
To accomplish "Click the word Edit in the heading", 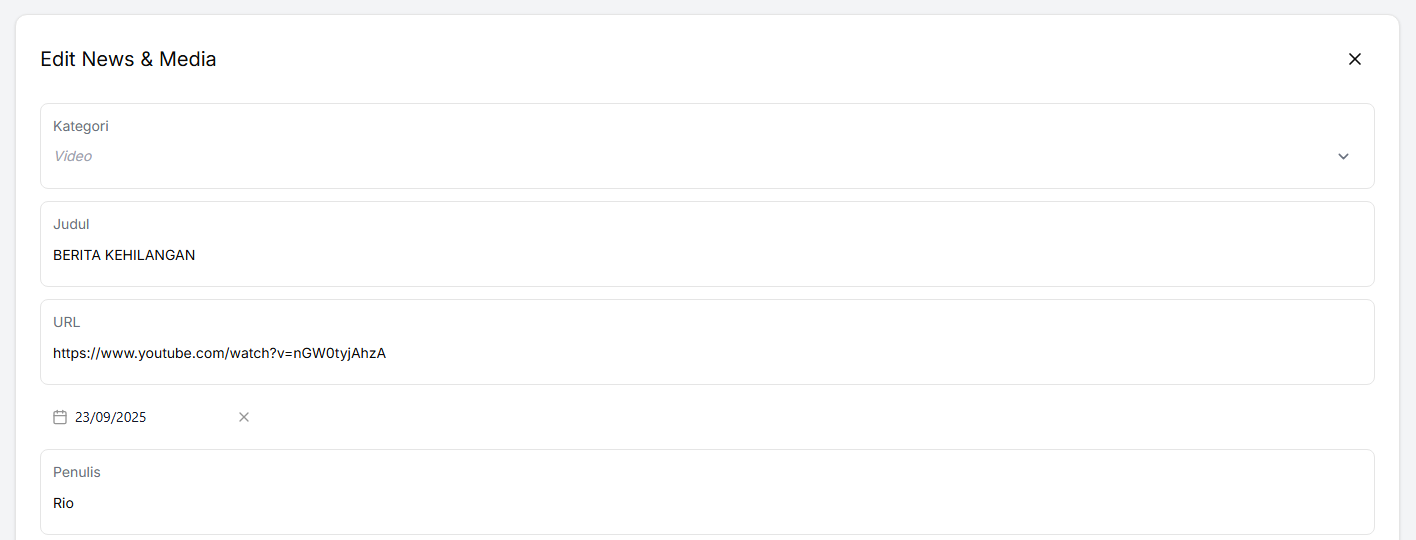I will click(58, 59).
